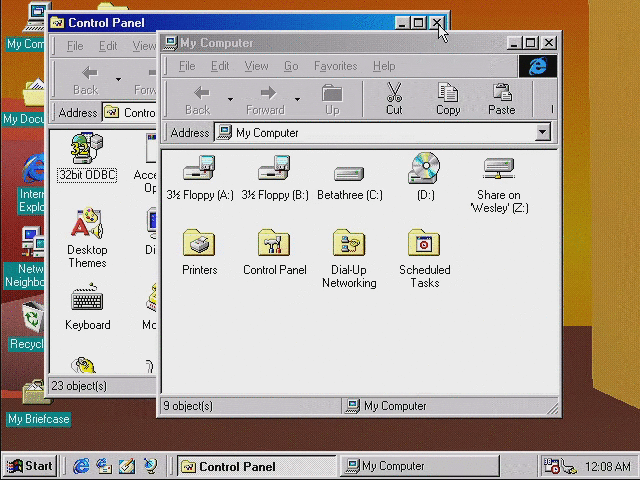Viewport: 640px width, 480px height.
Task: Click the Show Desktop Quick Launch icon
Action: point(127,466)
